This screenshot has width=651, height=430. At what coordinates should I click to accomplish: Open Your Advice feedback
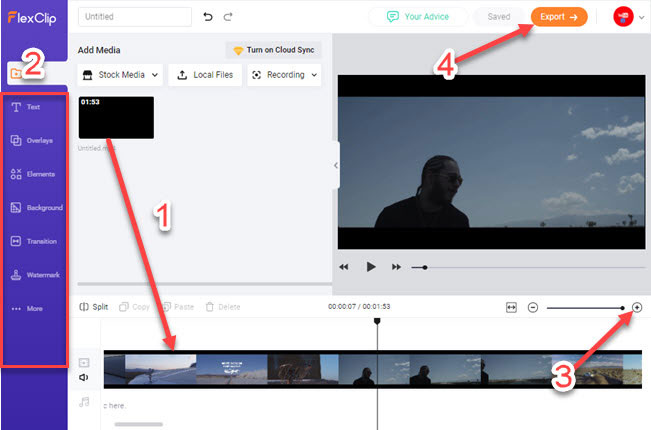pyautogui.click(x=418, y=17)
